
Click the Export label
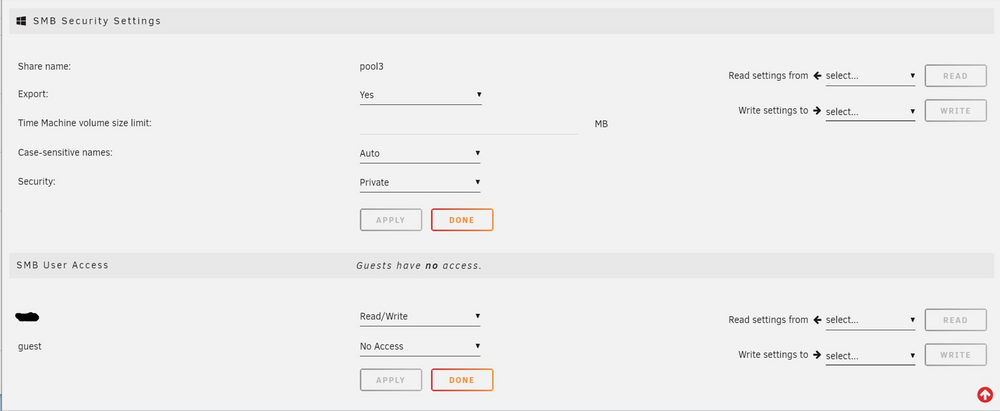pyautogui.click(x=33, y=94)
